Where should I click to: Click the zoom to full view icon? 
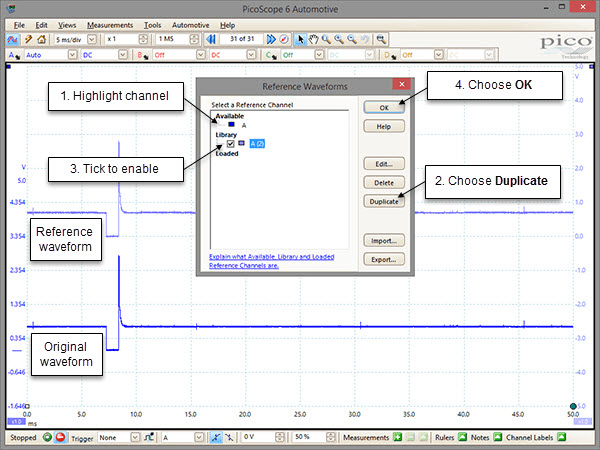(381, 39)
